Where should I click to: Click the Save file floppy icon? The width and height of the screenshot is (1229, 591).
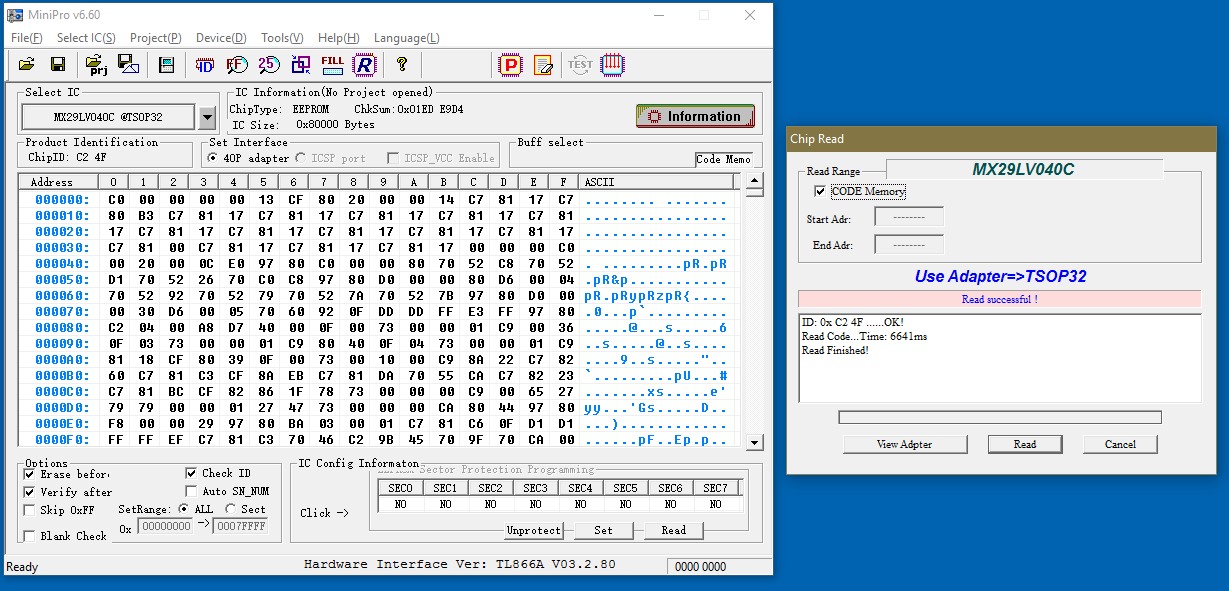(x=57, y=65)
